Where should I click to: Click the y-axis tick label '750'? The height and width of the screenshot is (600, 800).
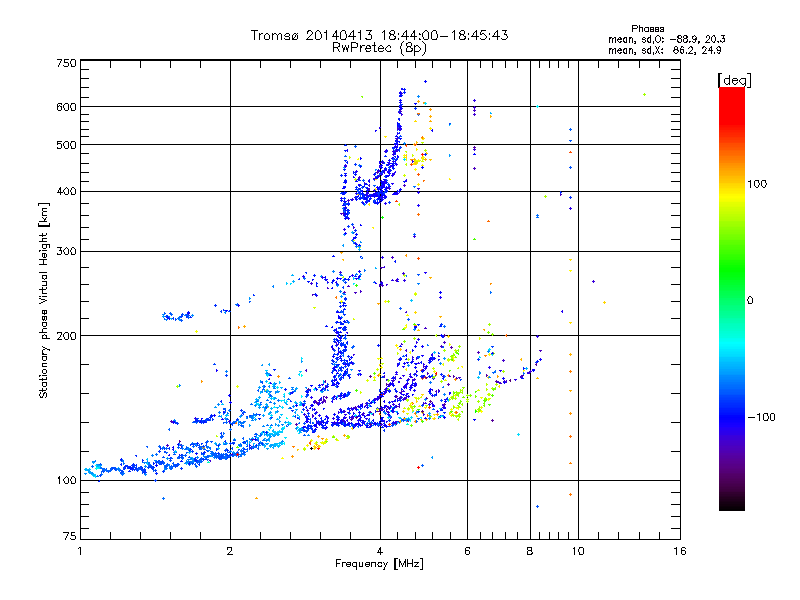pos(66,63)
